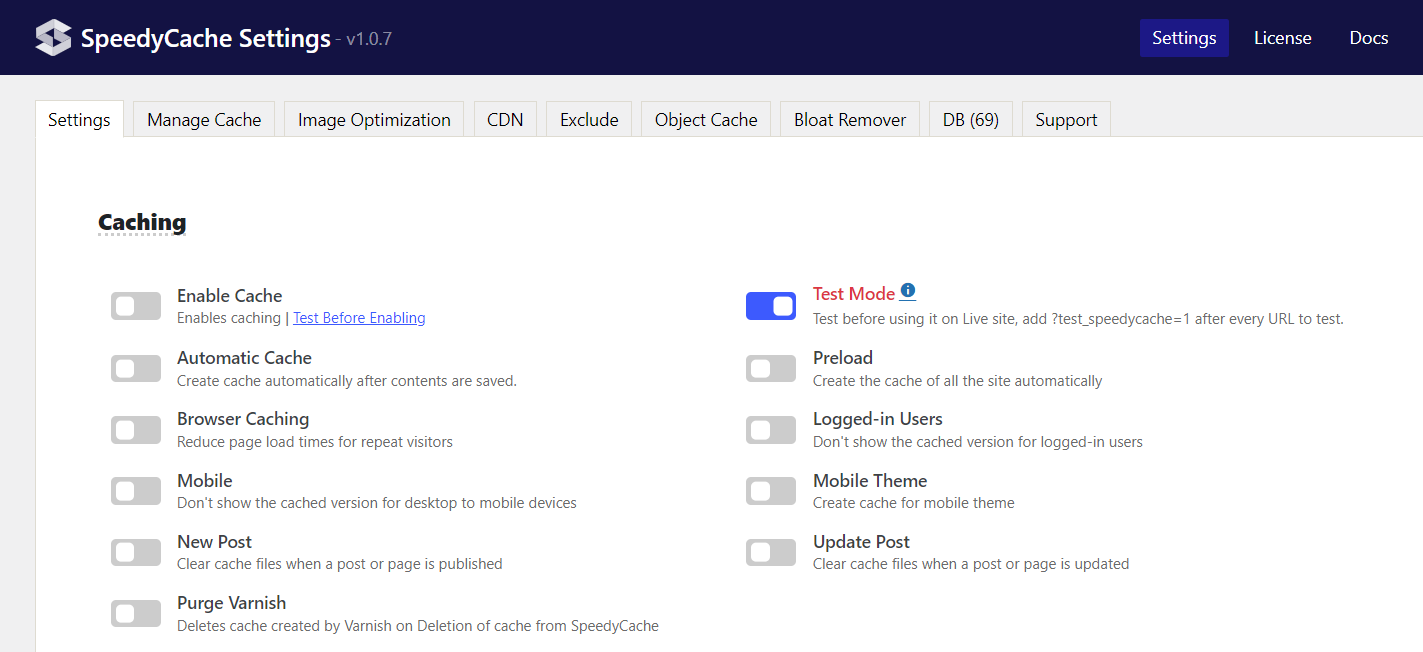Turn on the Enable Cache toggle
Image resolution: width=1423 pixels, height=652 pixels.
pos(136,307)
